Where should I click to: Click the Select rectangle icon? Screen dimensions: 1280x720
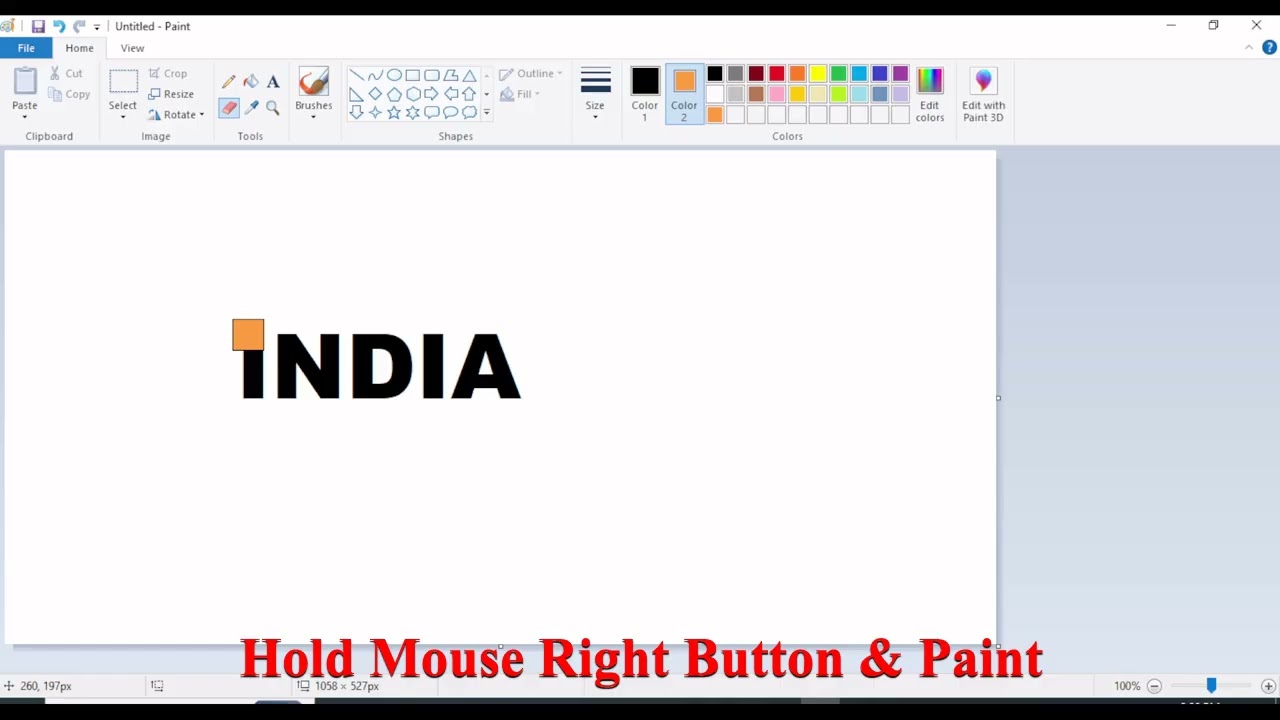tap(123, 82)
